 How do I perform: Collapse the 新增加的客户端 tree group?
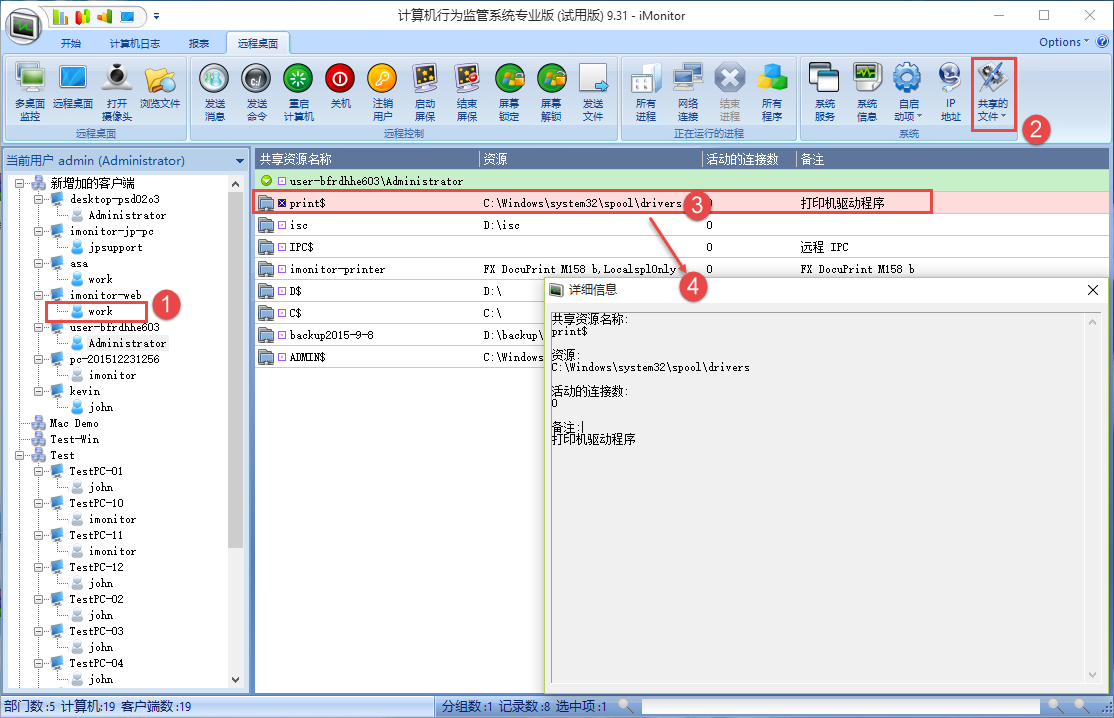[20, 183]
